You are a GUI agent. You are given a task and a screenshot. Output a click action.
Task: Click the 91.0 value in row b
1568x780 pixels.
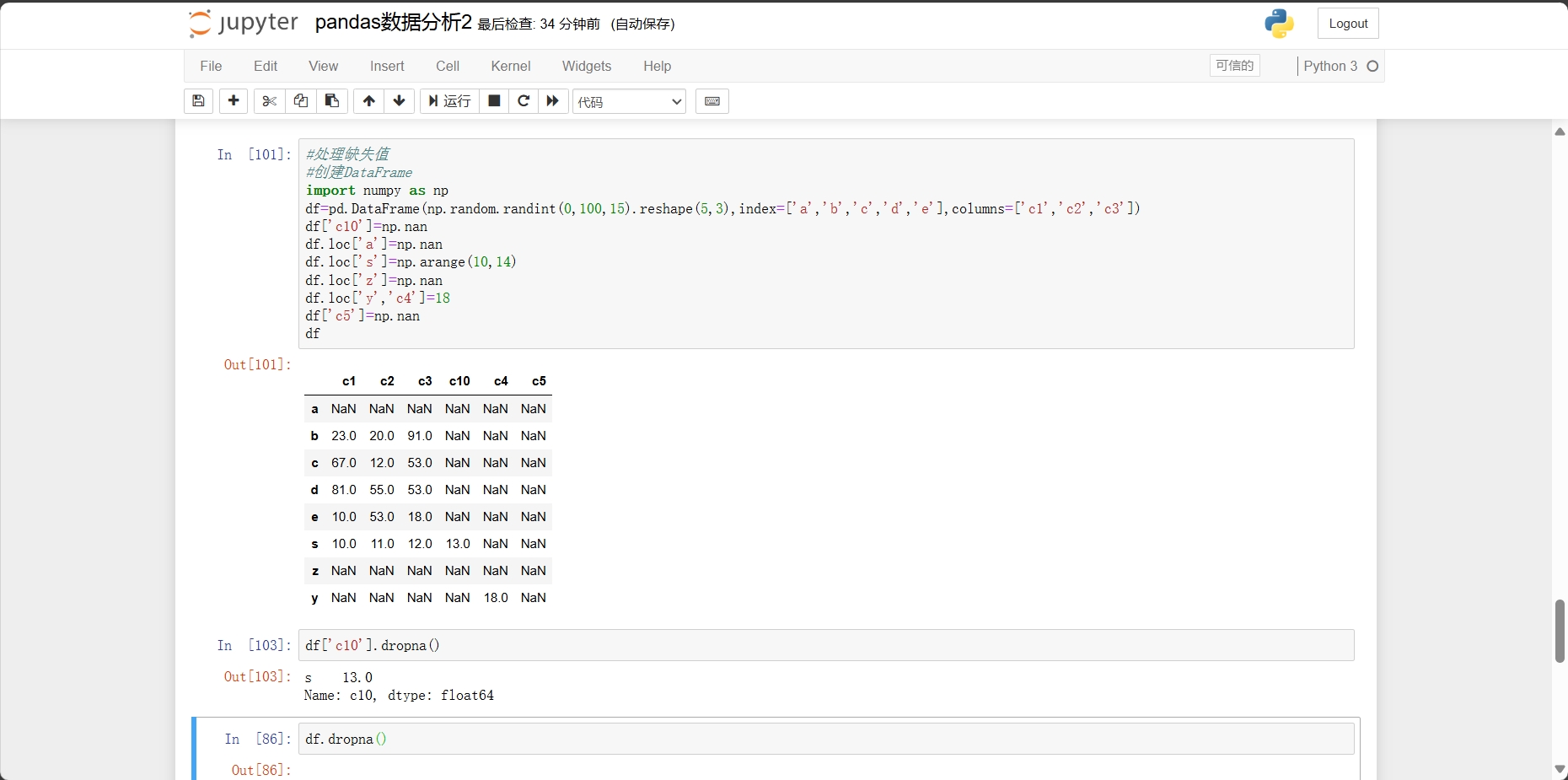pos(420,436)
